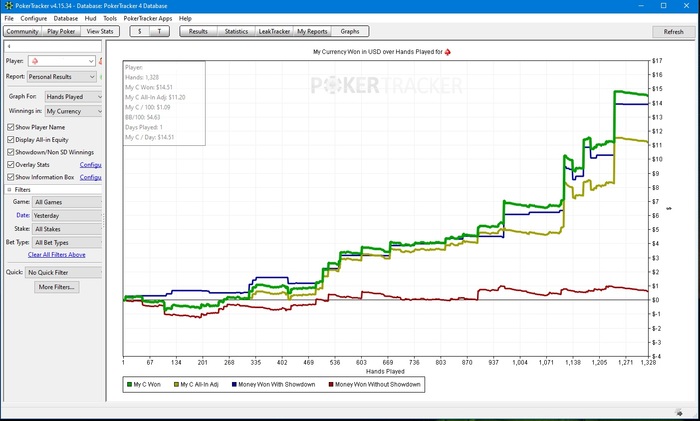Click Clear All Filters Above link
Image resolution: width=700 pixels, height=421 pixels.
click(57, 254)
